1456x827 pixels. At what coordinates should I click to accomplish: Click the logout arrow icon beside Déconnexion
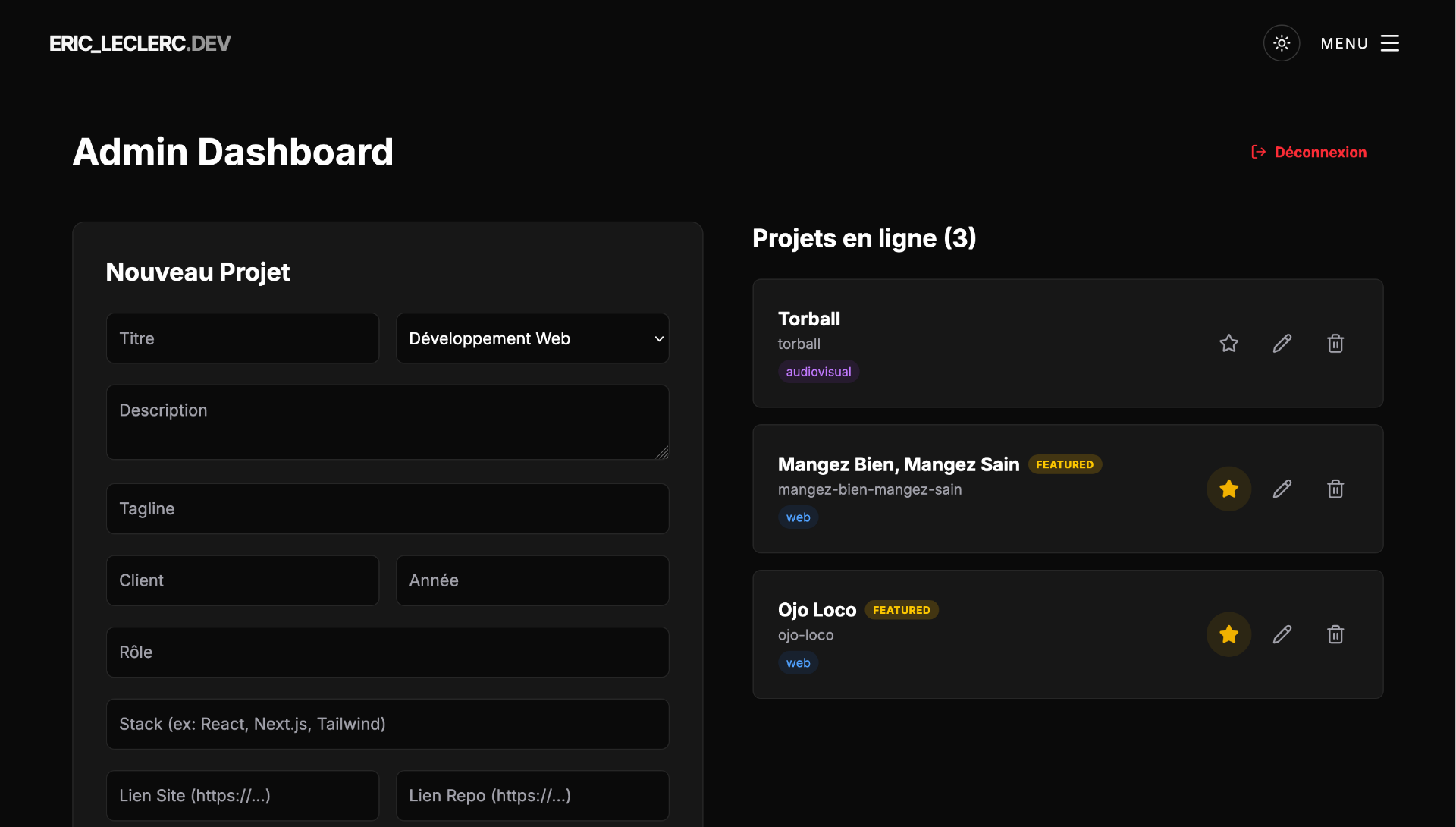tap(1258, 153)
